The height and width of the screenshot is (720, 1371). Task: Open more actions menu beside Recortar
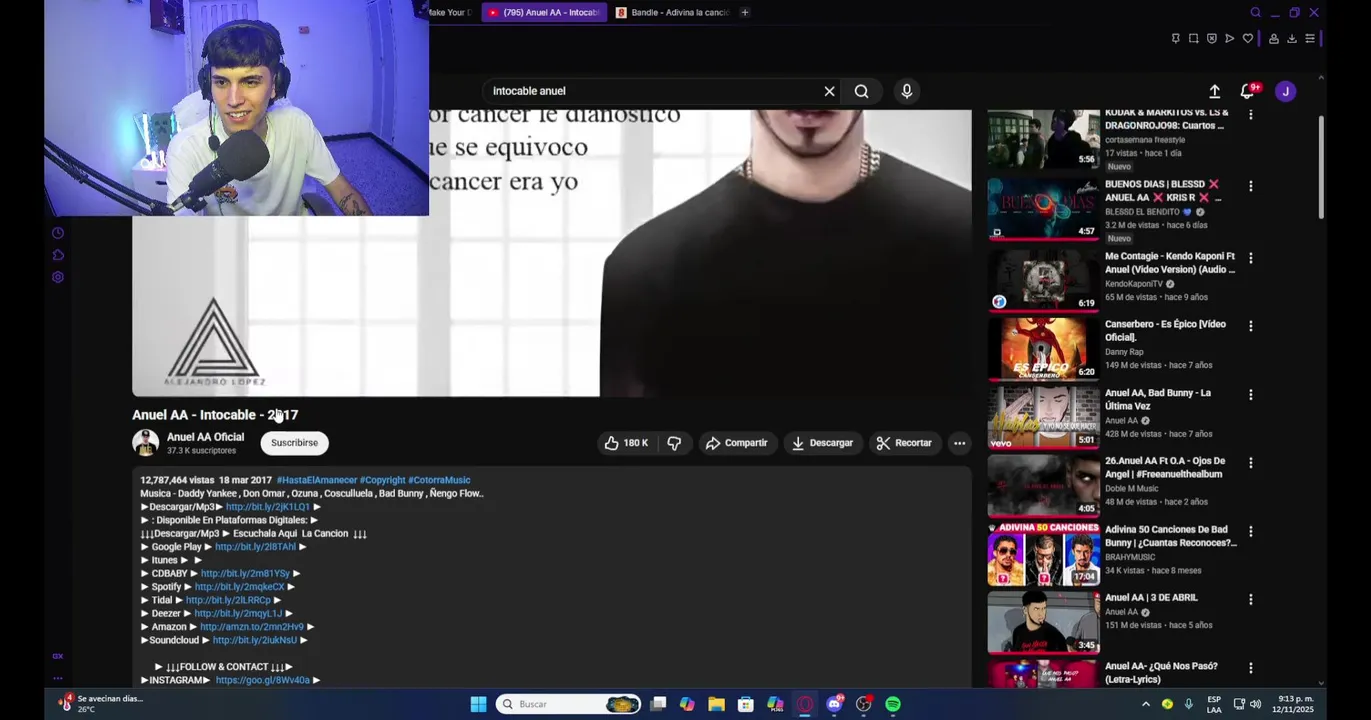(959, 443)
